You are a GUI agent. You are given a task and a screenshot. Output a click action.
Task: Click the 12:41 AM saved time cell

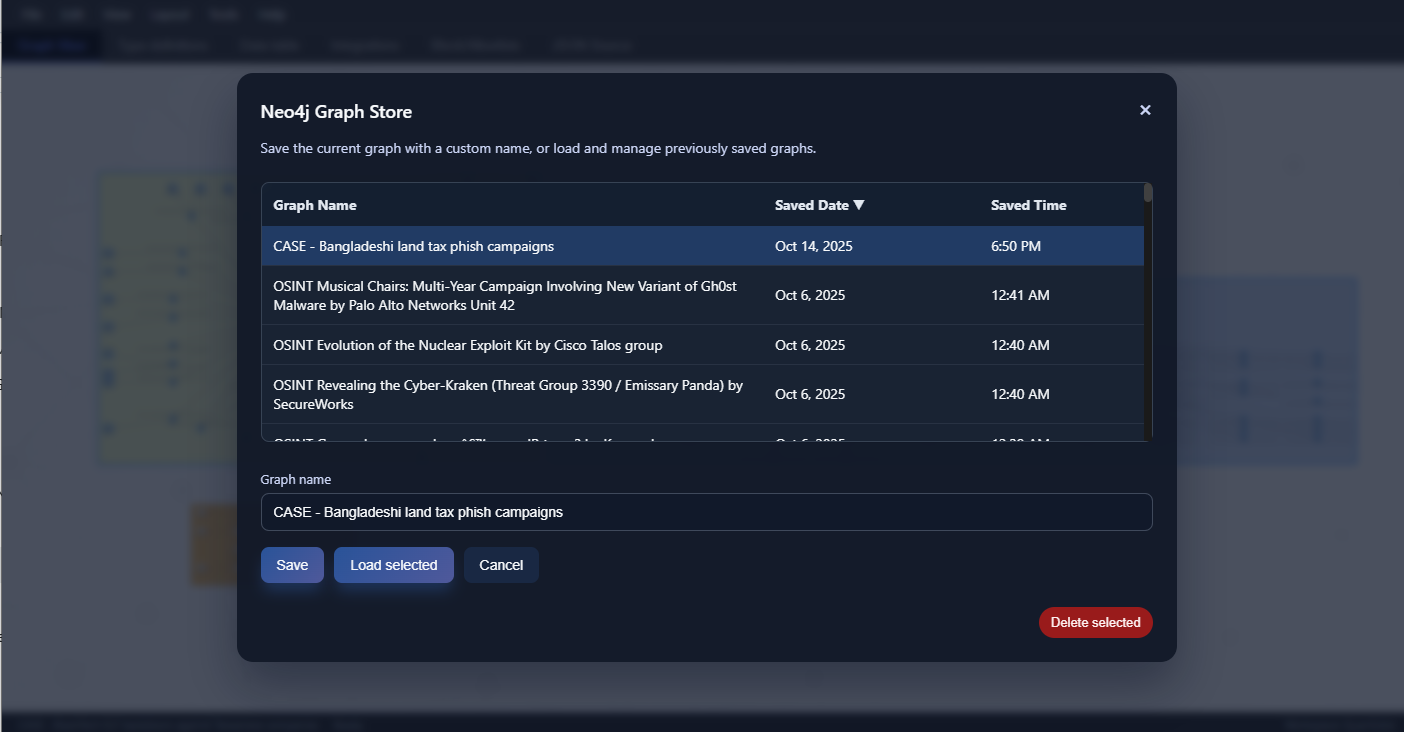tap(1020, 295)
